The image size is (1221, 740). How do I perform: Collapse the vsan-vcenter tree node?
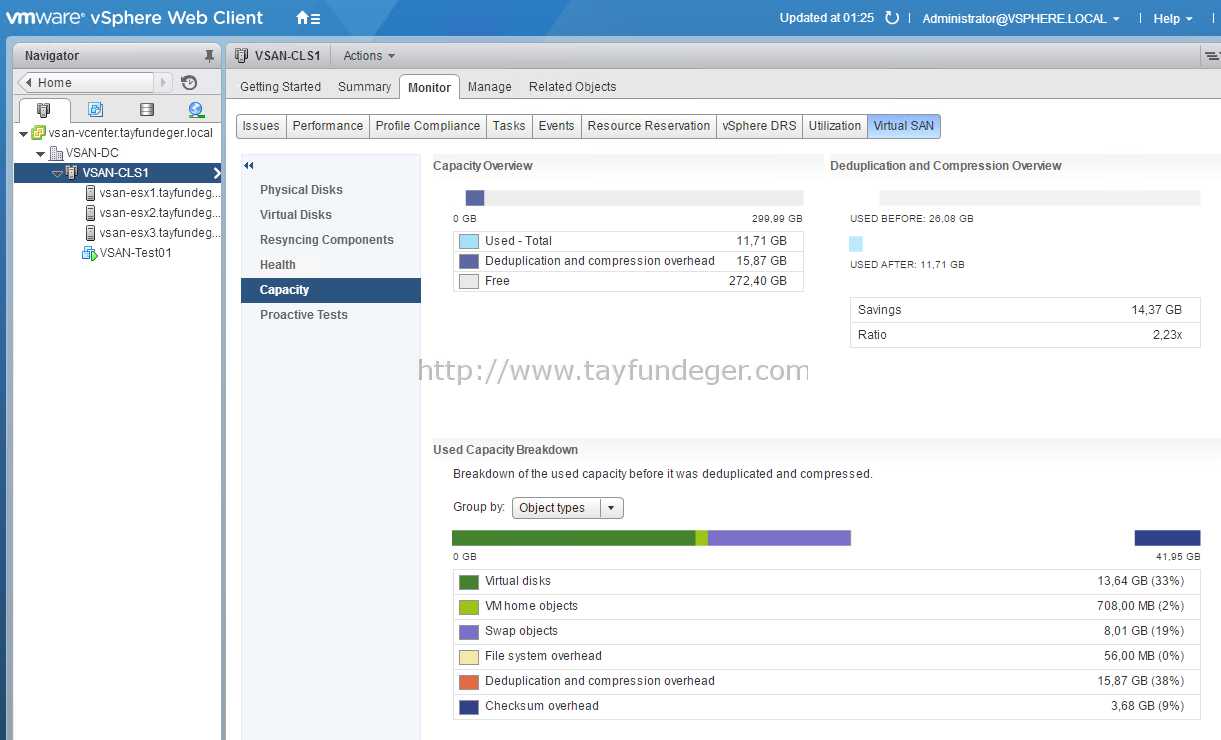coord(23,133)
